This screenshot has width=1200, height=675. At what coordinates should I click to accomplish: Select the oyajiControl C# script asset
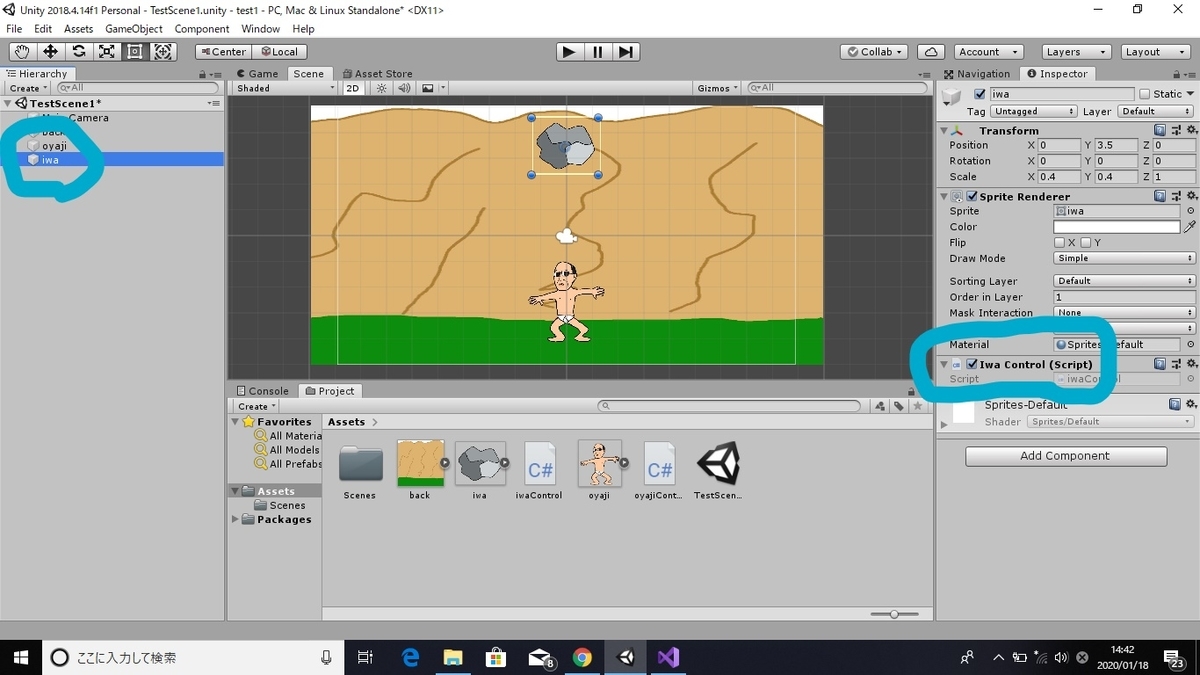click(x=659, y=471)
